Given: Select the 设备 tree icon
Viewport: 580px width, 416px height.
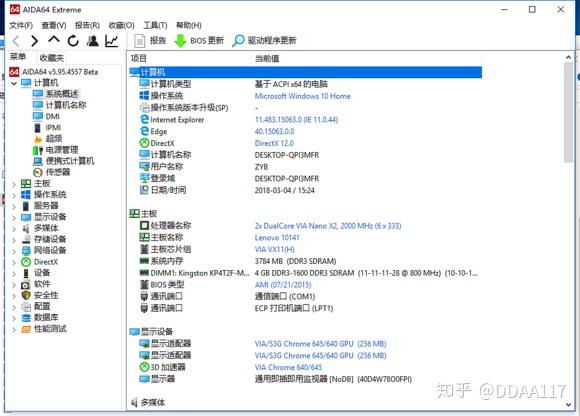Looking at the screenshot, I should tap(26, 273).
